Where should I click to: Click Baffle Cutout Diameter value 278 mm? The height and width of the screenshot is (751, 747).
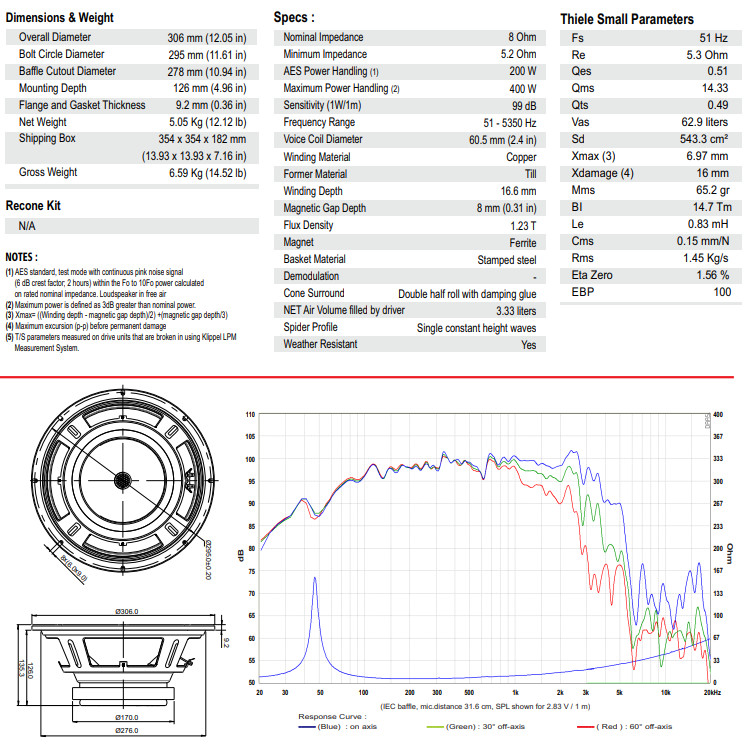(207, 72)
